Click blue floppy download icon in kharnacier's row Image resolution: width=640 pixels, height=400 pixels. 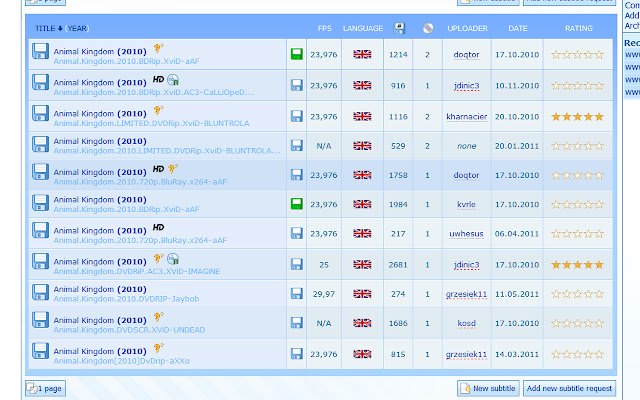click(297, 116)
